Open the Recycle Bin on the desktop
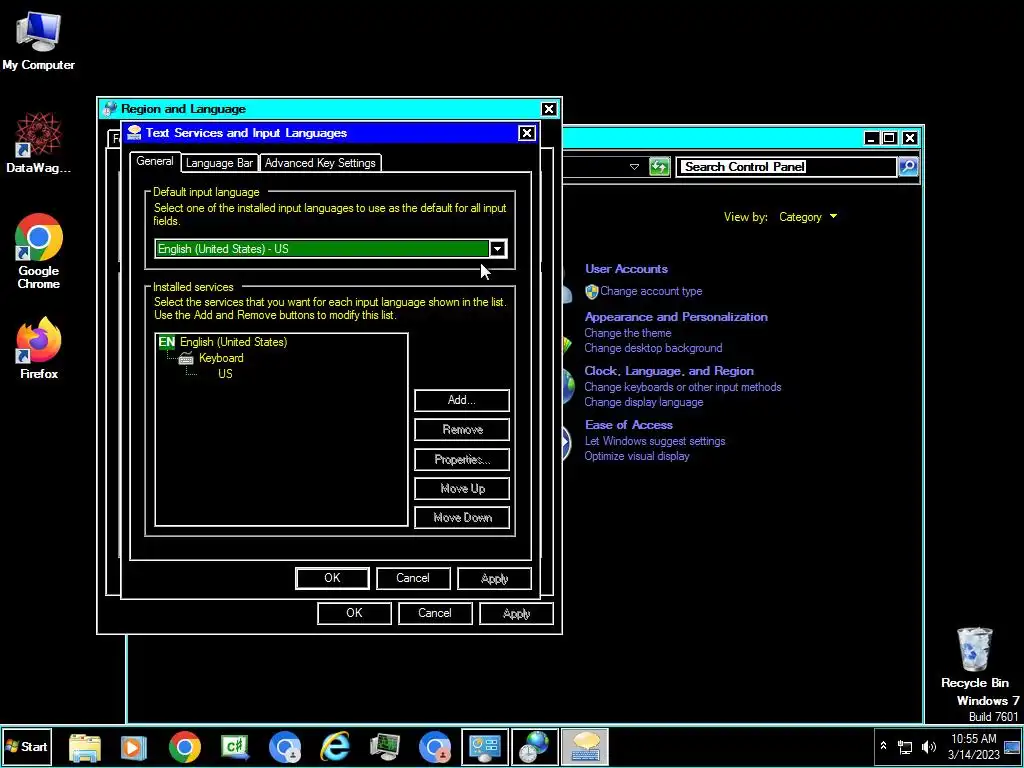 [x=974, y=658]
